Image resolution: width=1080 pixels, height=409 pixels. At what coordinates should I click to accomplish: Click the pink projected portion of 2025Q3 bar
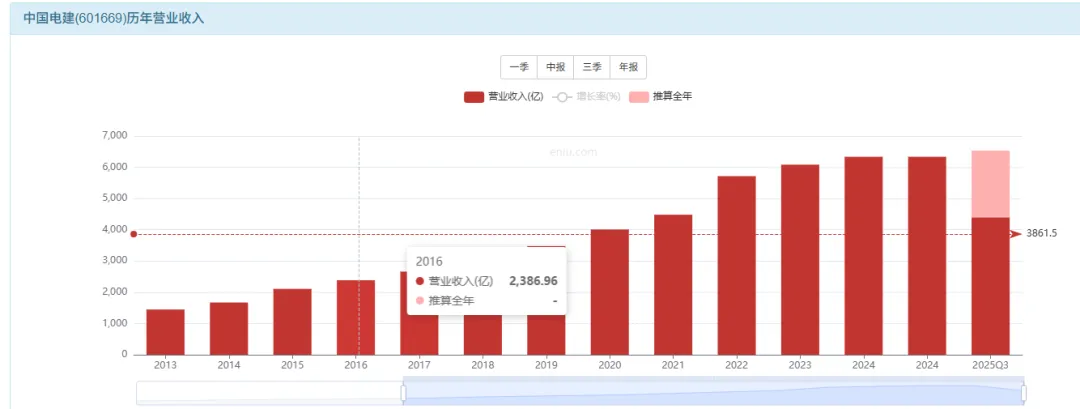click(x=990, y=184)
